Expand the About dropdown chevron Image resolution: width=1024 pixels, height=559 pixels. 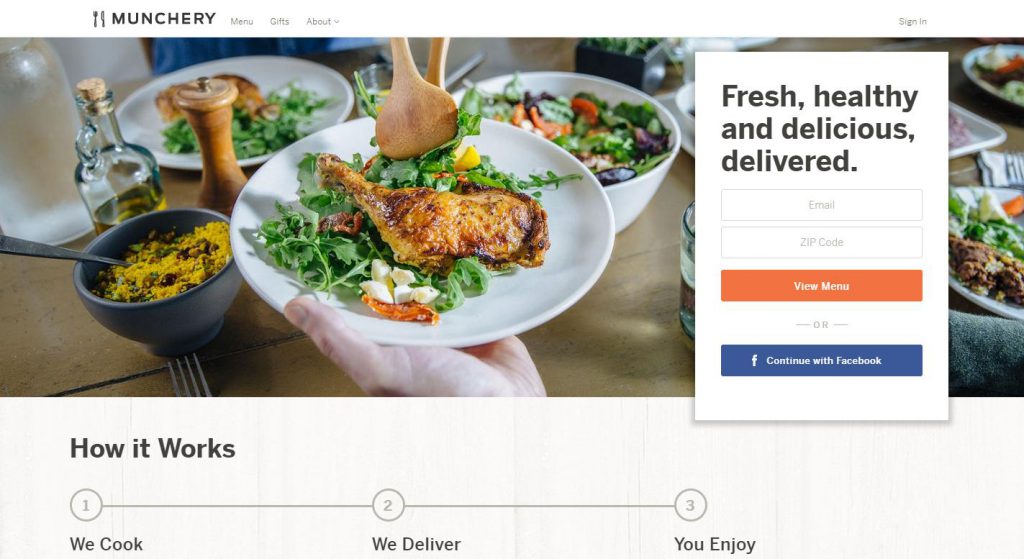click(337, 22)
